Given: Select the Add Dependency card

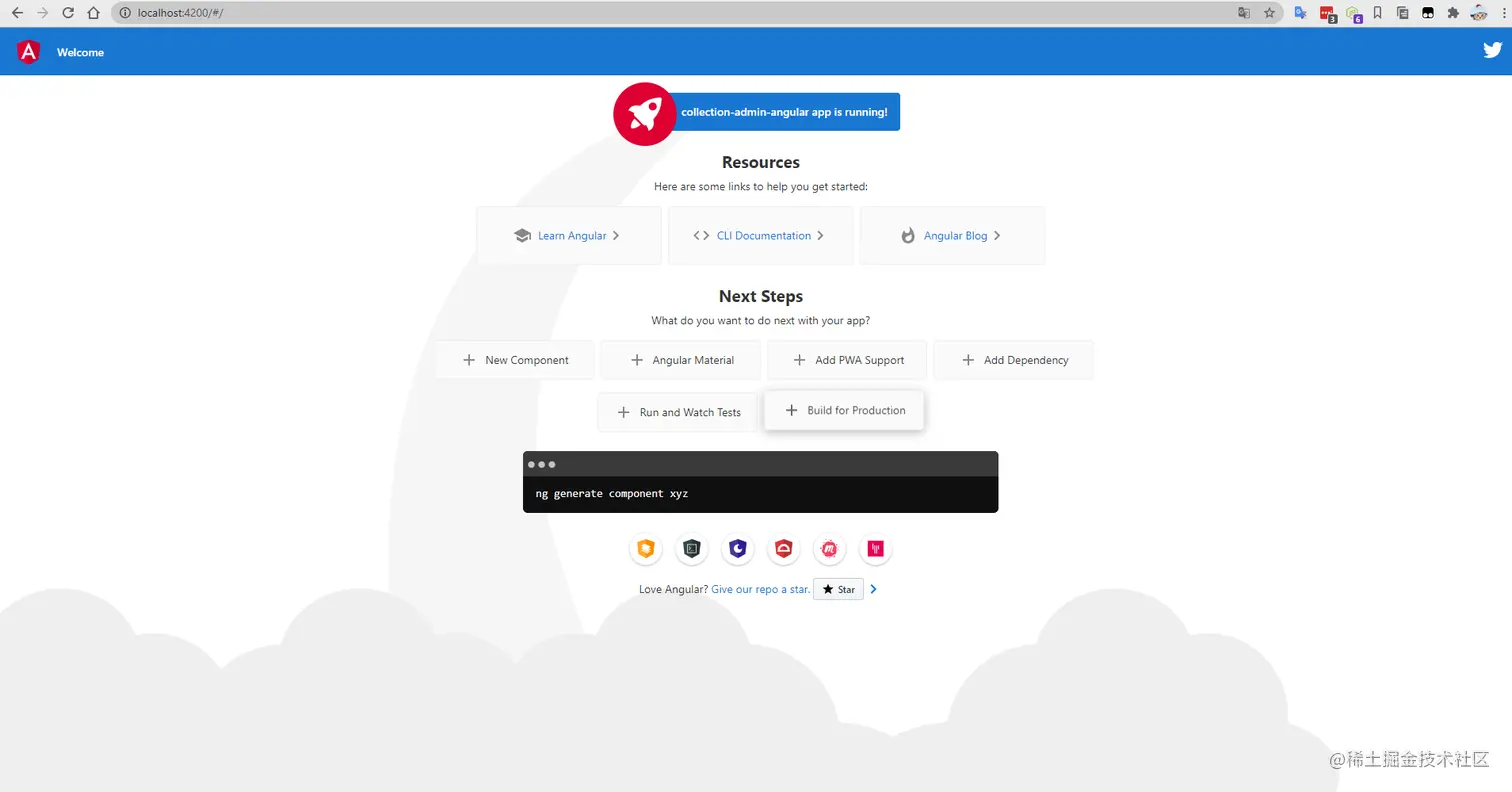Looking at the screenshot, I should 1013,360.
